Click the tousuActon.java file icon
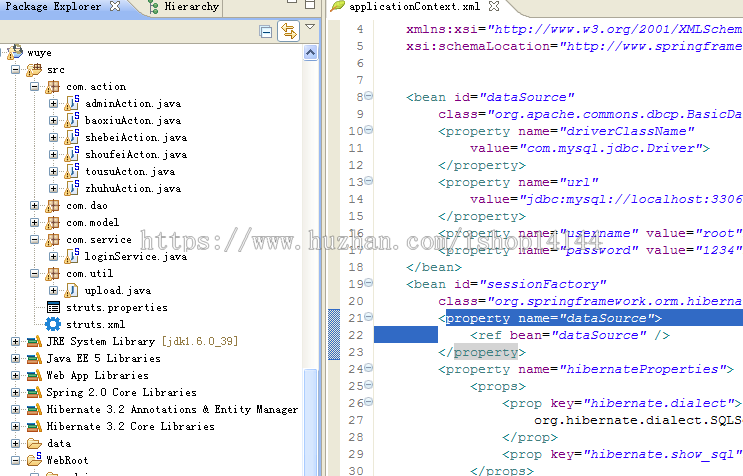The width and height of the screenshot is (743, 476). point(72,171)
